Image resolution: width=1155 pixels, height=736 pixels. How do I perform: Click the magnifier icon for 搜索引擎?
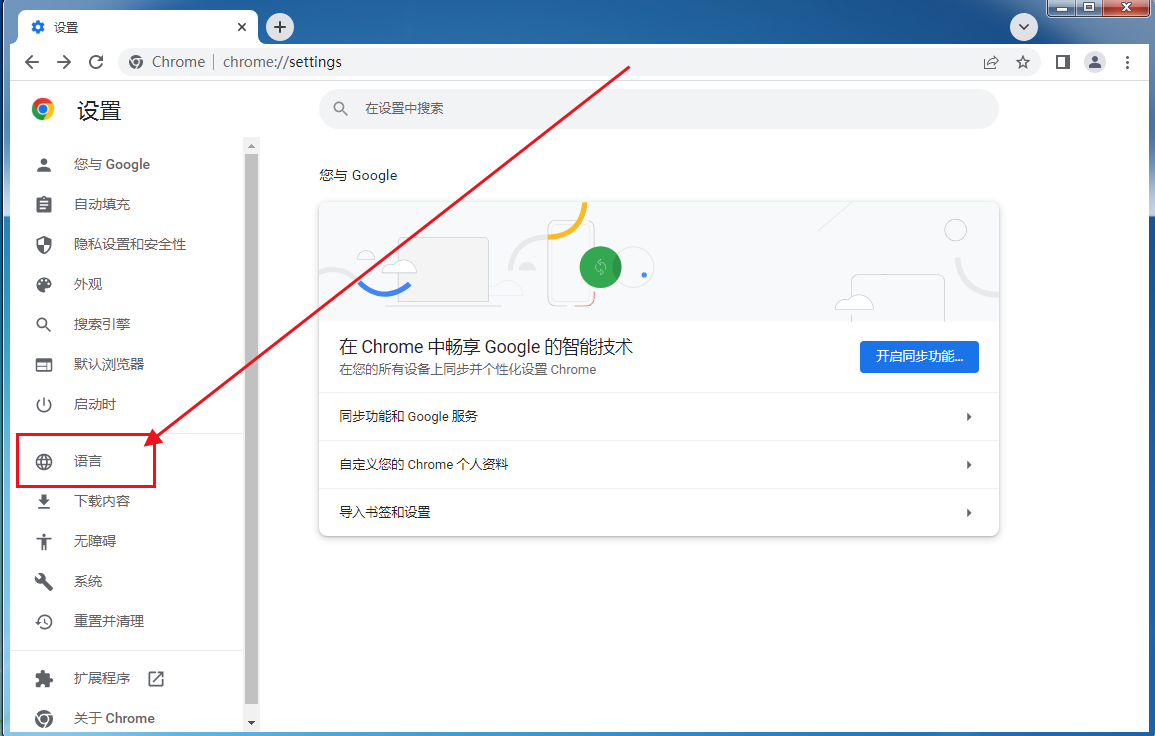click(44, 324)
